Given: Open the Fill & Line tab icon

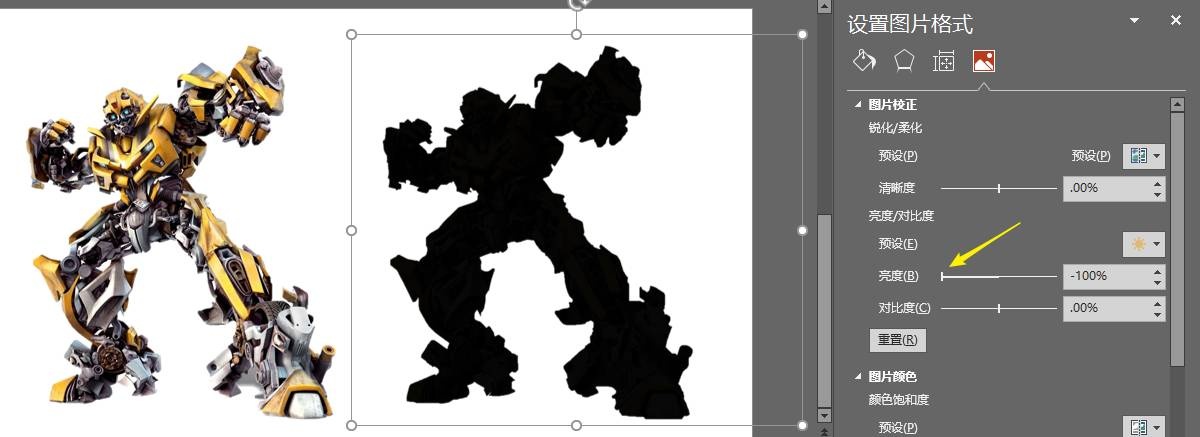Looking at the screenshot, I should click(x=864, y=61).
